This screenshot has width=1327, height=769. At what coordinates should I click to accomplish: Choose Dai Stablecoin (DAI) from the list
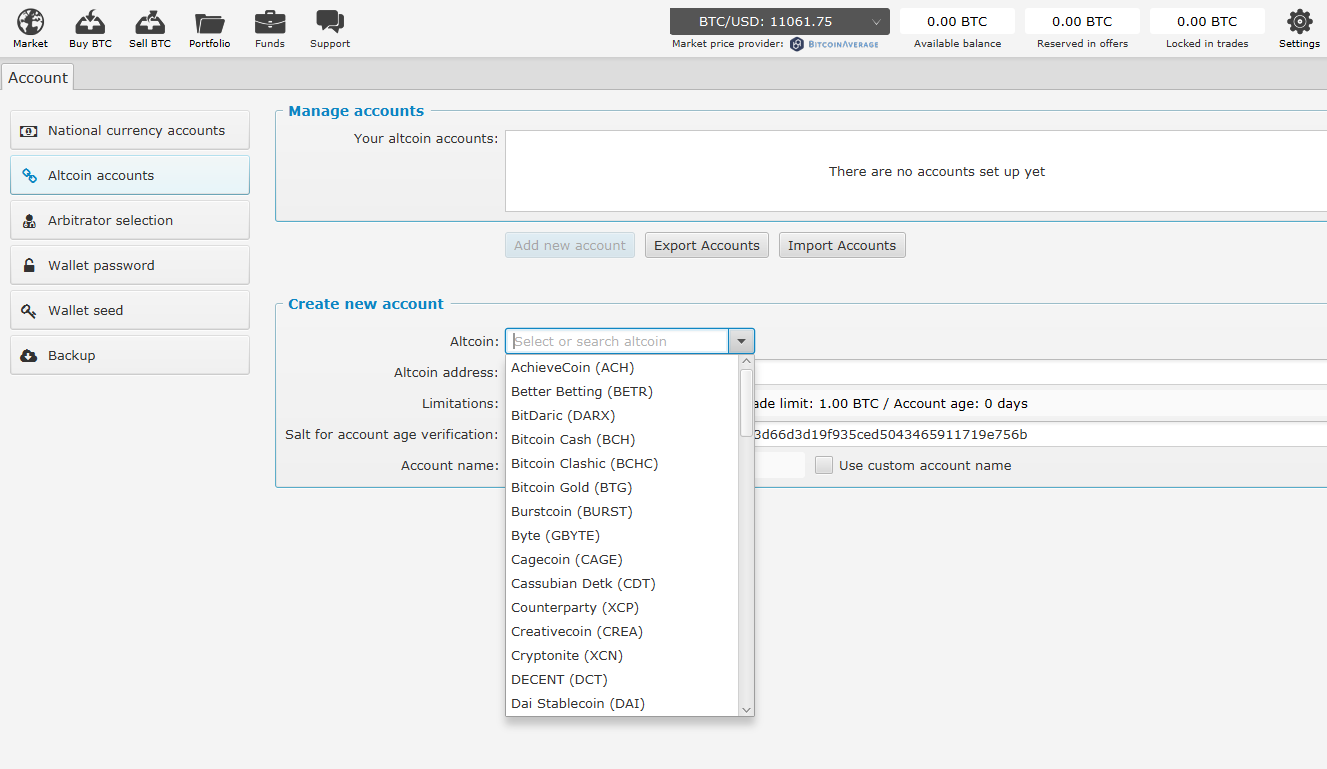[622, 704]
